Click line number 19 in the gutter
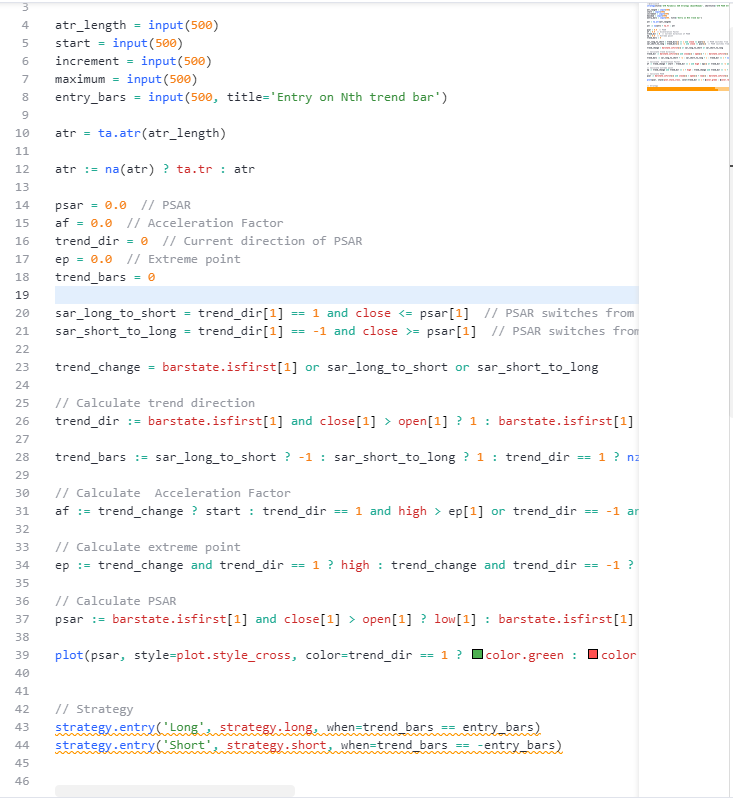733x801 pixels. [23, 295]
